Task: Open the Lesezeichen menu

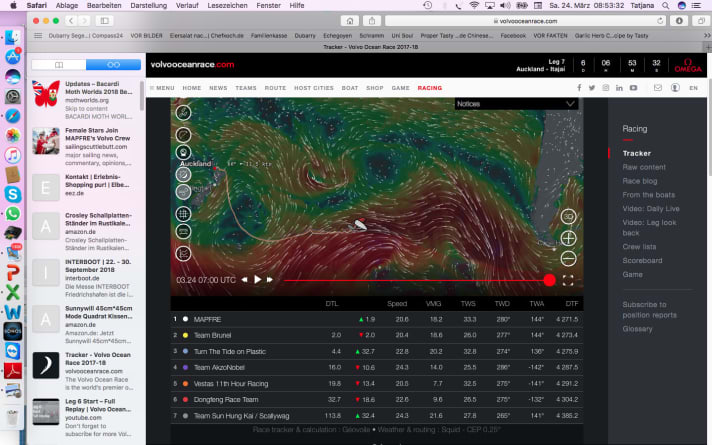Action: click(x=227, y=5)
